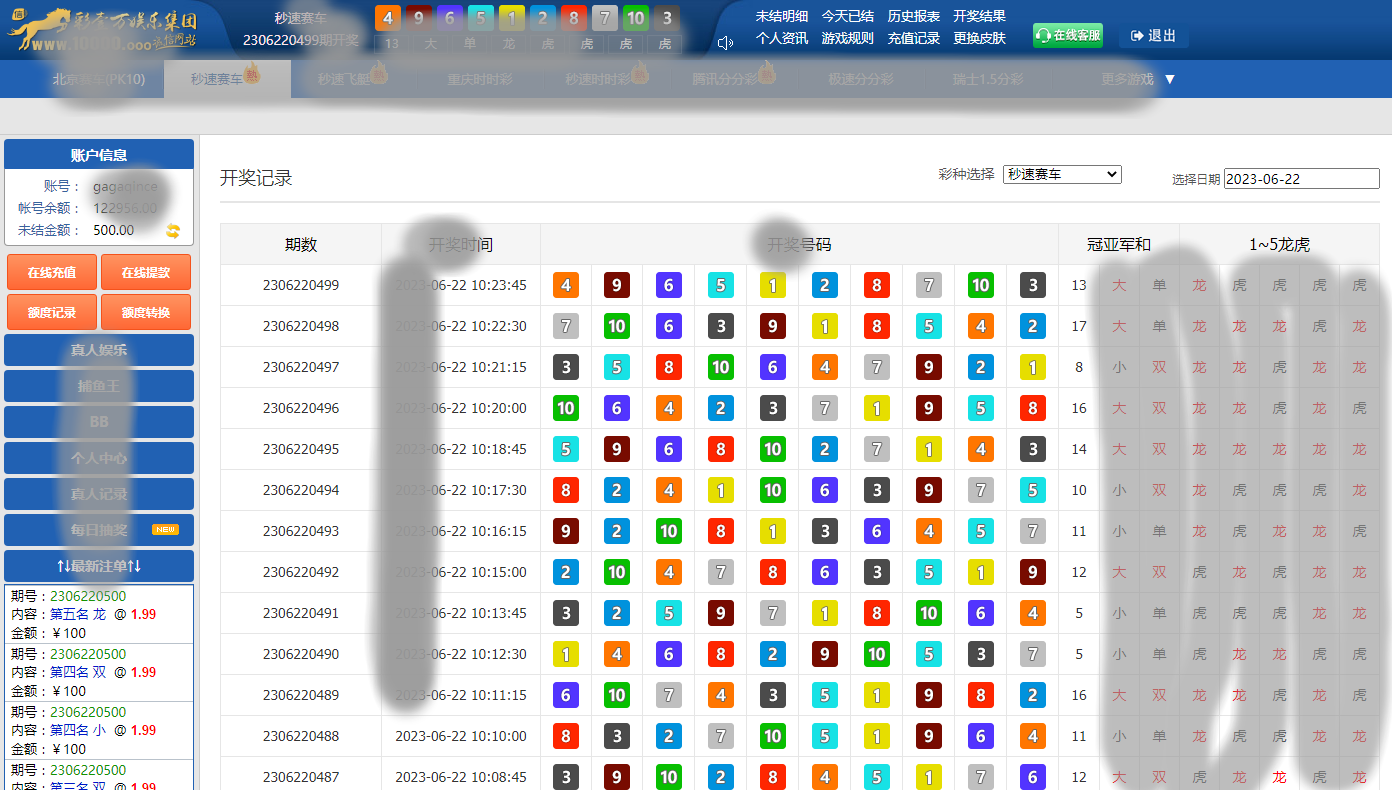Click the green 10 ball in top bar
Image resolution: width=1392 pixels, height=790 pixels.
[x=636, y=18]
